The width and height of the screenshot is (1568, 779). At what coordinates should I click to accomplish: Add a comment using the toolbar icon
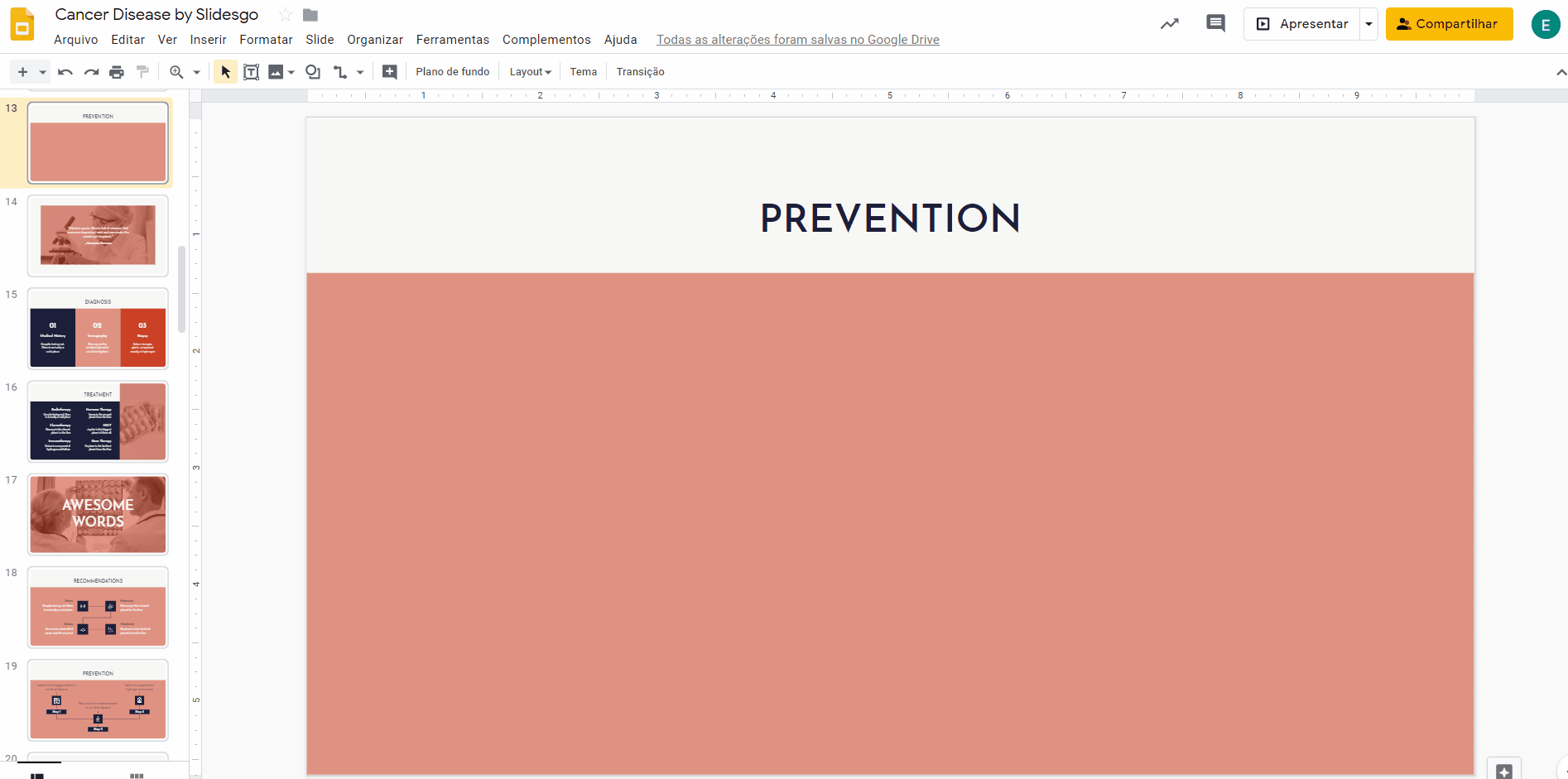[x=389, y=72]
